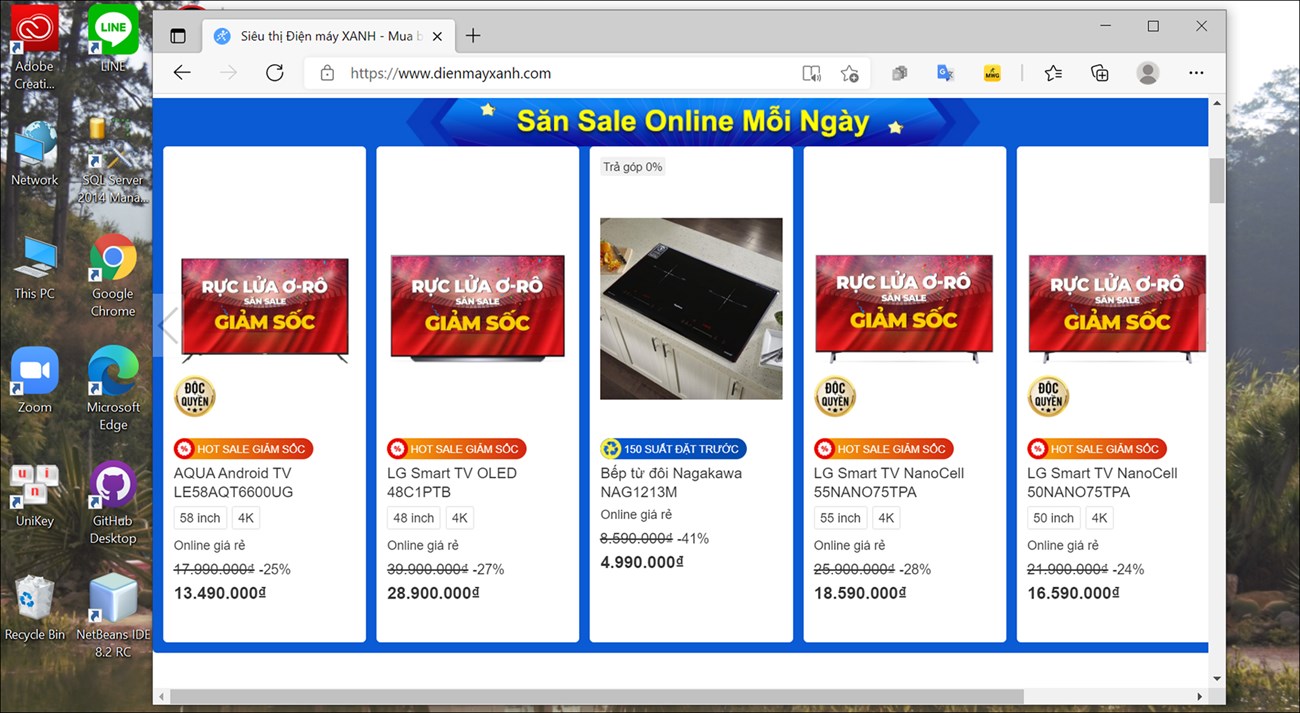1300x713 pixels.
Task: Open the translate extension icon
Action: point(945,73)
